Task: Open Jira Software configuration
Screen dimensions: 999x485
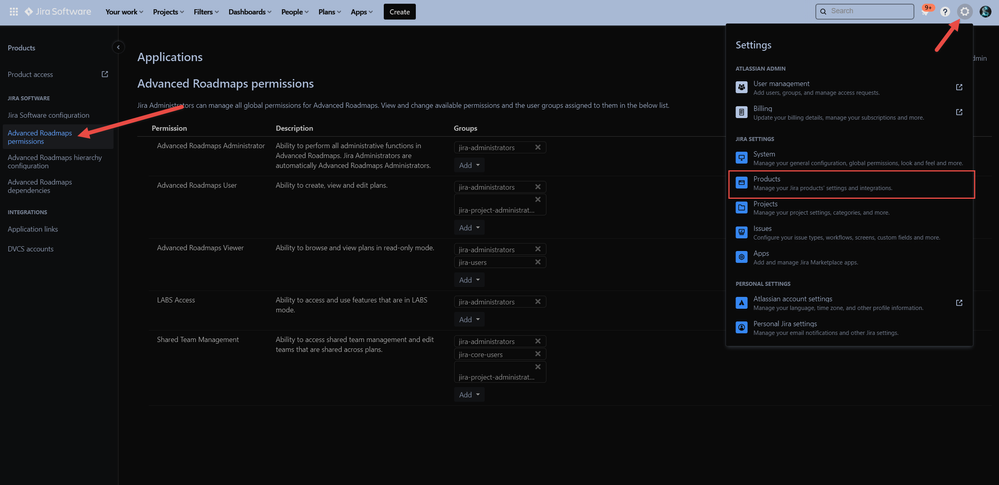Action: point(48,115)
